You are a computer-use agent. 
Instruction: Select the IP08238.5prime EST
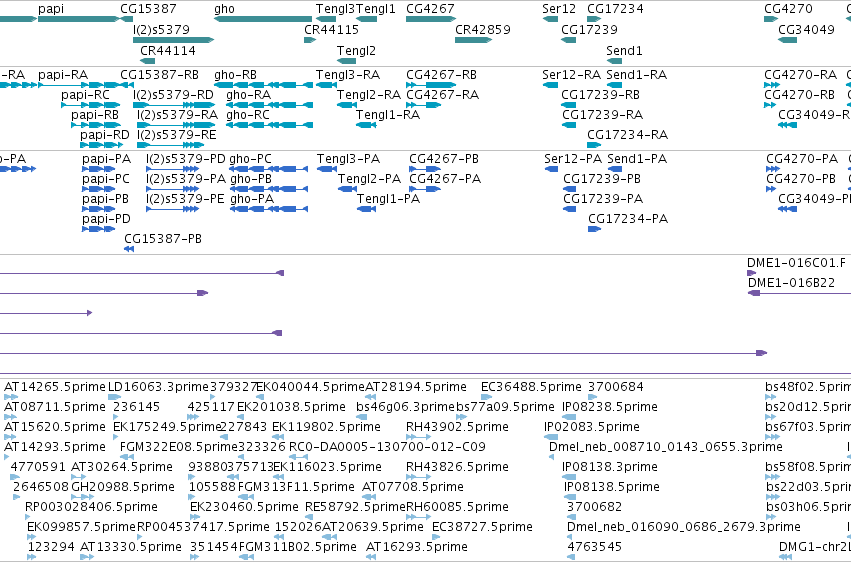click(x=569, y=417)
